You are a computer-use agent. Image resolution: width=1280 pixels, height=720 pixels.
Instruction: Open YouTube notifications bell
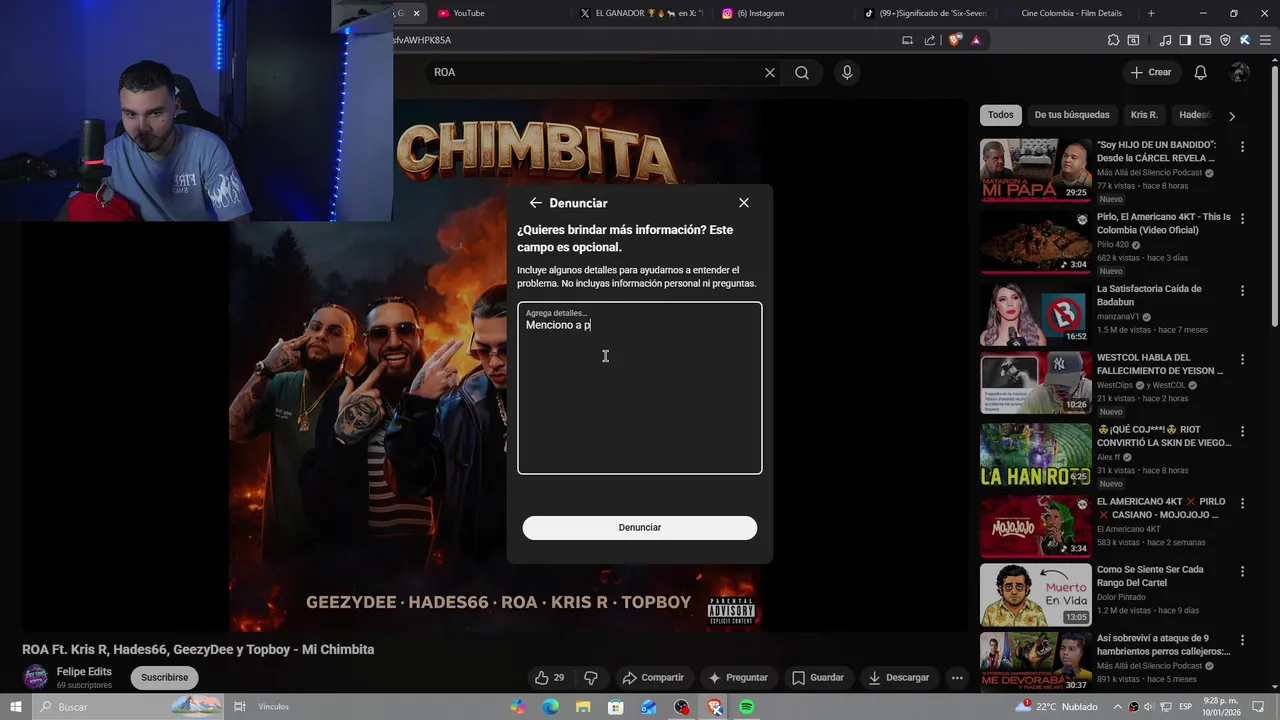point(1201,72)
